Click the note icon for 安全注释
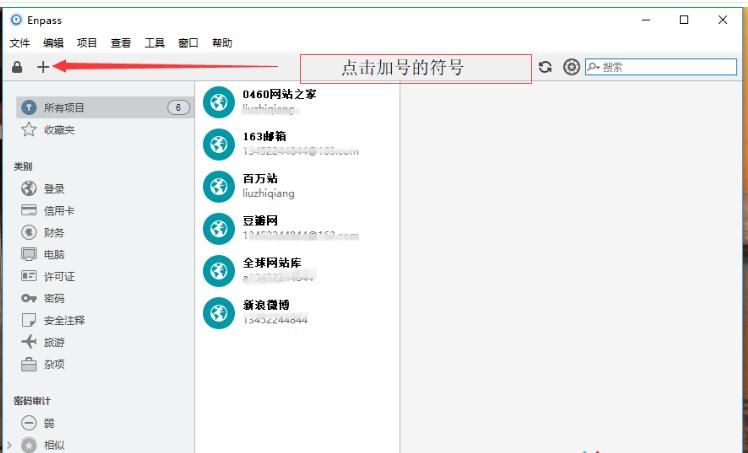This screenshot has height=453, width=748. [x=29, y=320]
